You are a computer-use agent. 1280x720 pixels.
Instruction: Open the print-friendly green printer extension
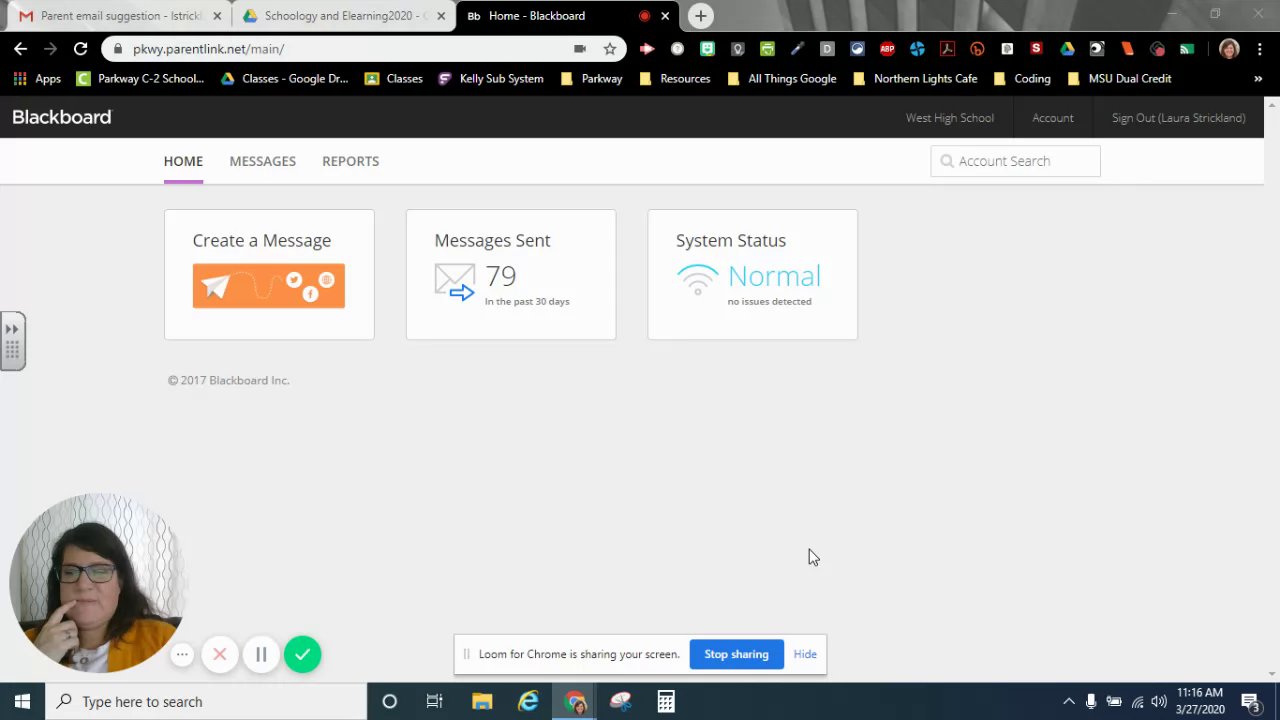pyautogui.click(x=767, y=48)
